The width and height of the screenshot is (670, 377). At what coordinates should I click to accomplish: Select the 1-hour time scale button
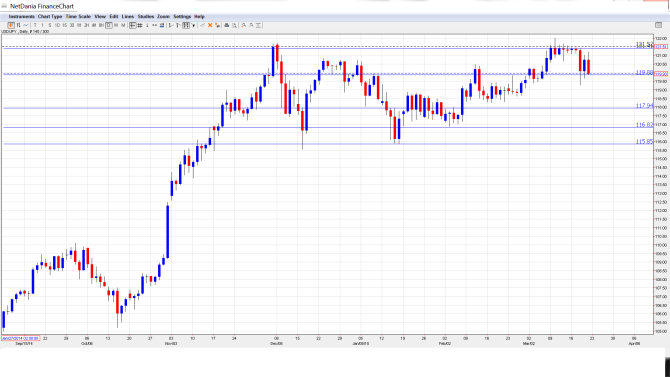click(x=79, y=25)
